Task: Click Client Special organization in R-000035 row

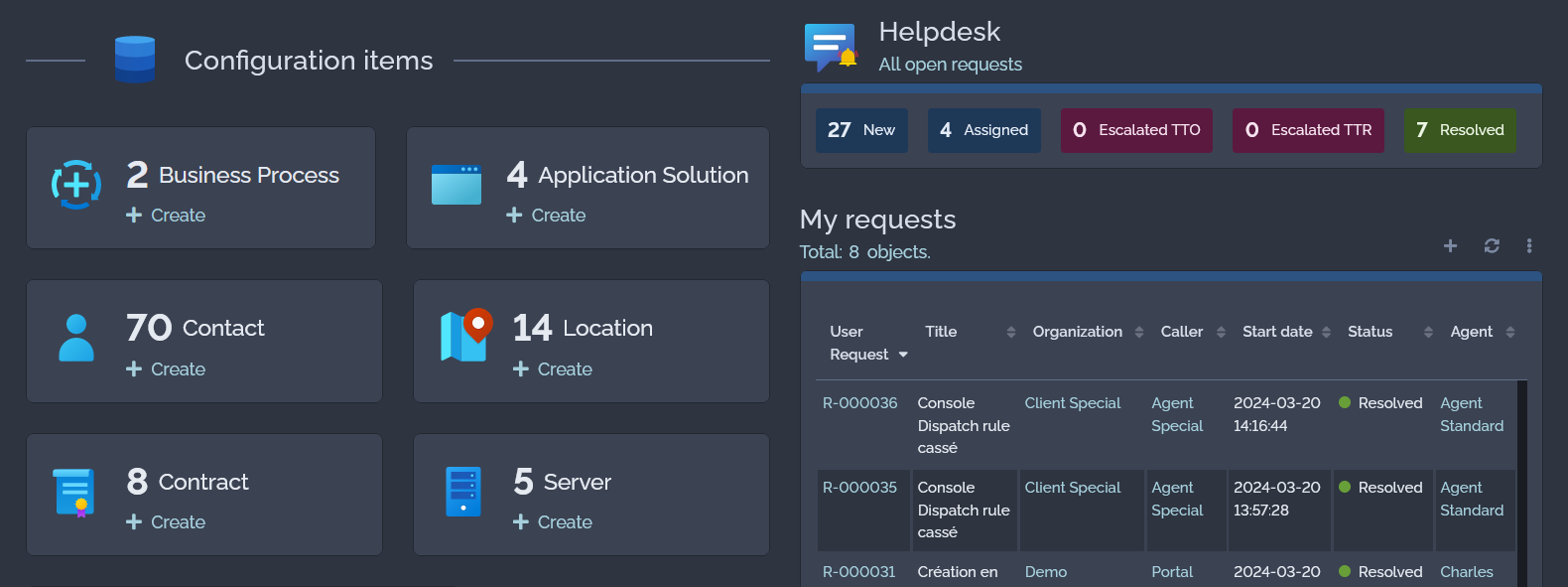Action: (1072, 488)
